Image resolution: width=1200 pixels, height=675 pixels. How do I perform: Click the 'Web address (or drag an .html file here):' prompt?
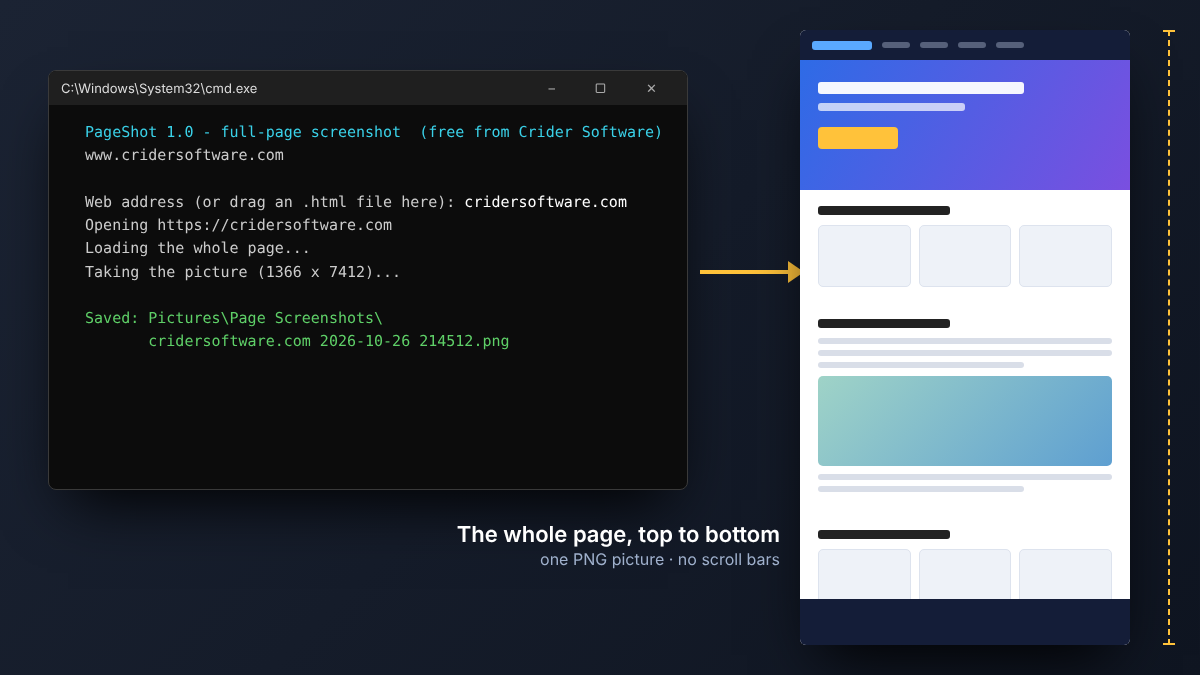coord(270,202)
